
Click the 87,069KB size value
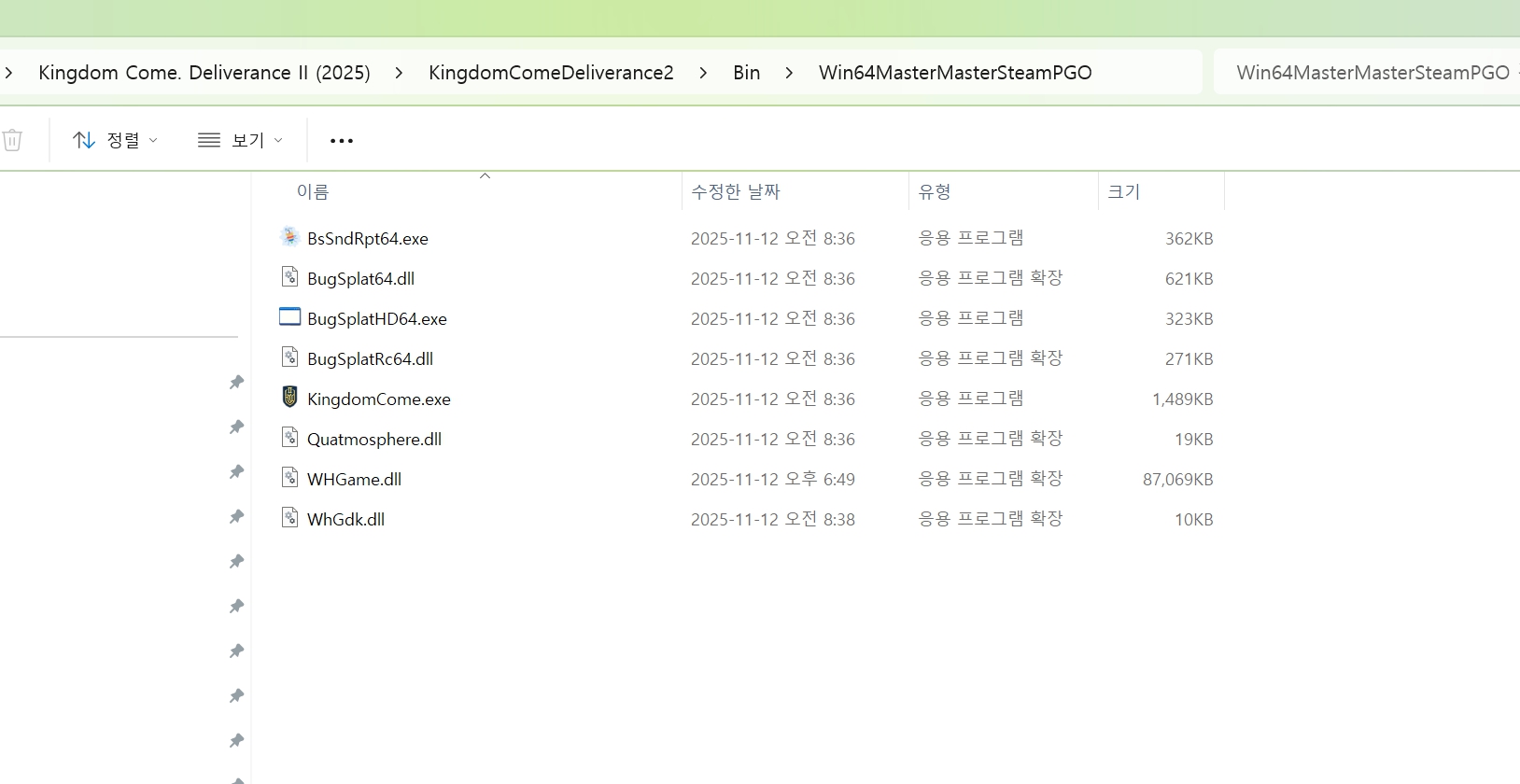click(1178, 479)
